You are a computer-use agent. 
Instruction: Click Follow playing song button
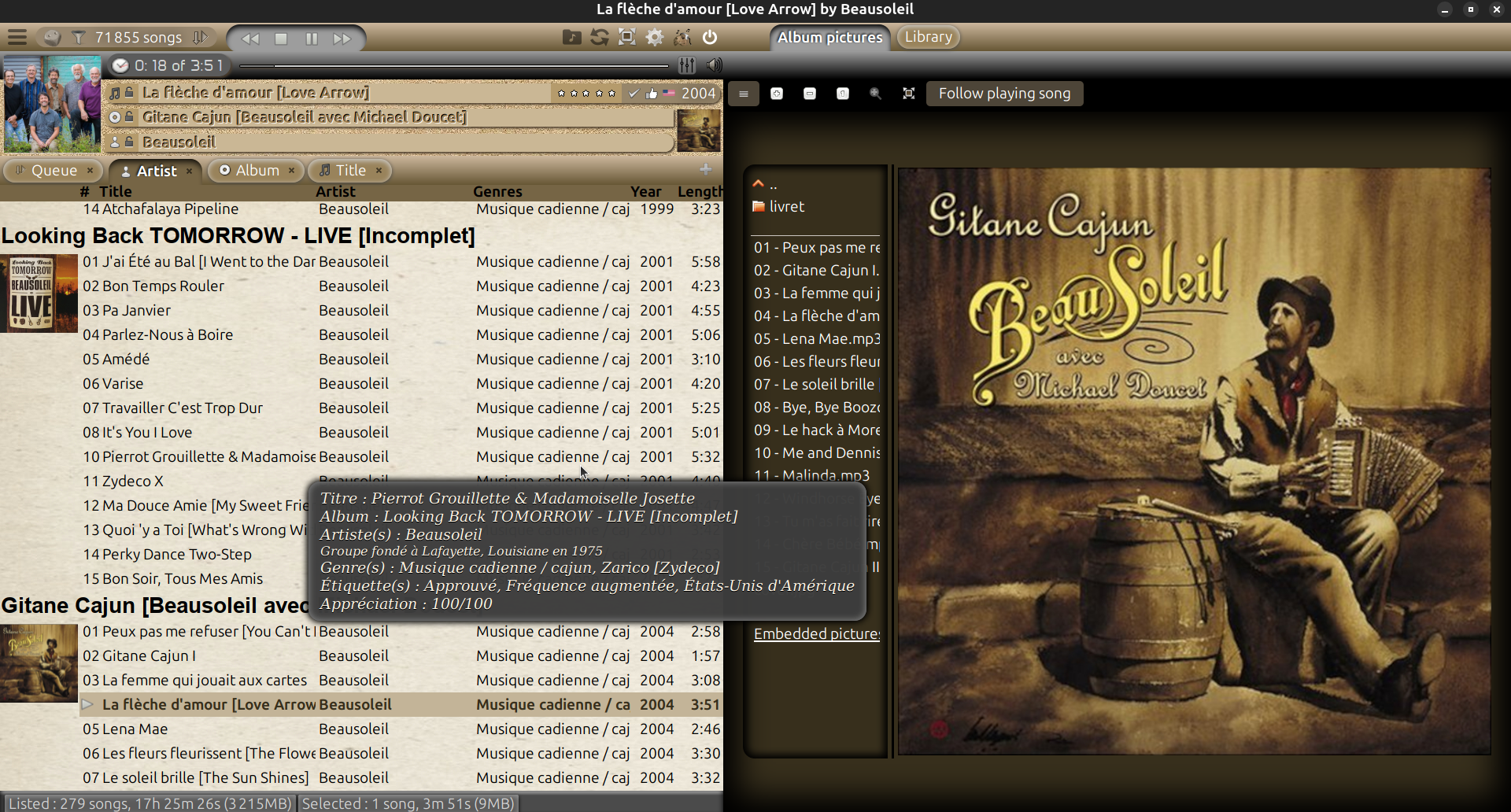(x=1004, y=94)
